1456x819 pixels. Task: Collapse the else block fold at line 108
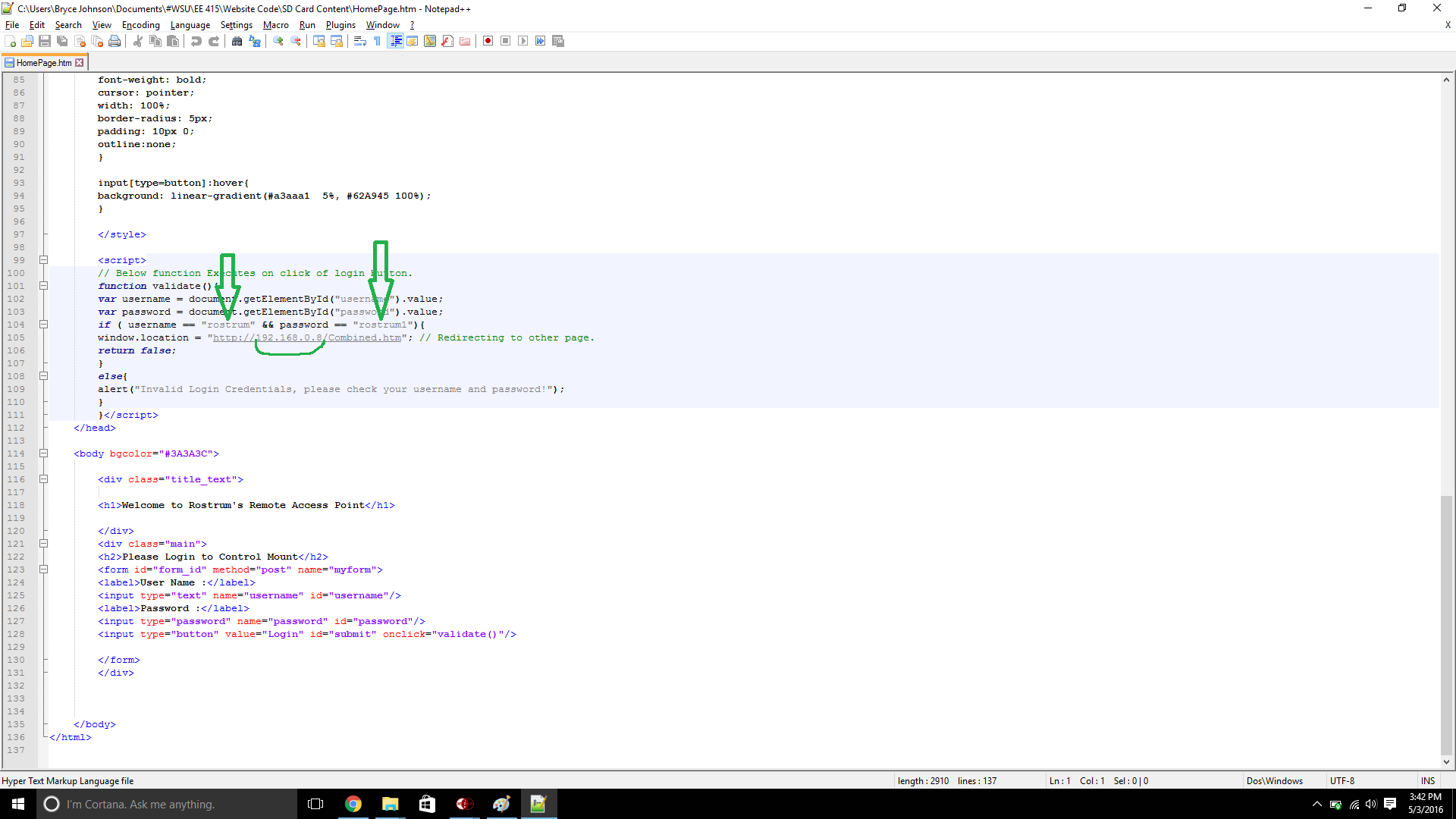(x=44, y=376)
